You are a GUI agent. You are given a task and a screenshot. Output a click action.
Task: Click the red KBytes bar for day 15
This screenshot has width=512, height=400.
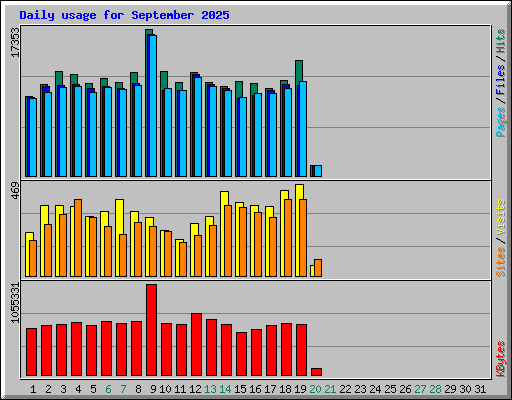pos(242,354)
